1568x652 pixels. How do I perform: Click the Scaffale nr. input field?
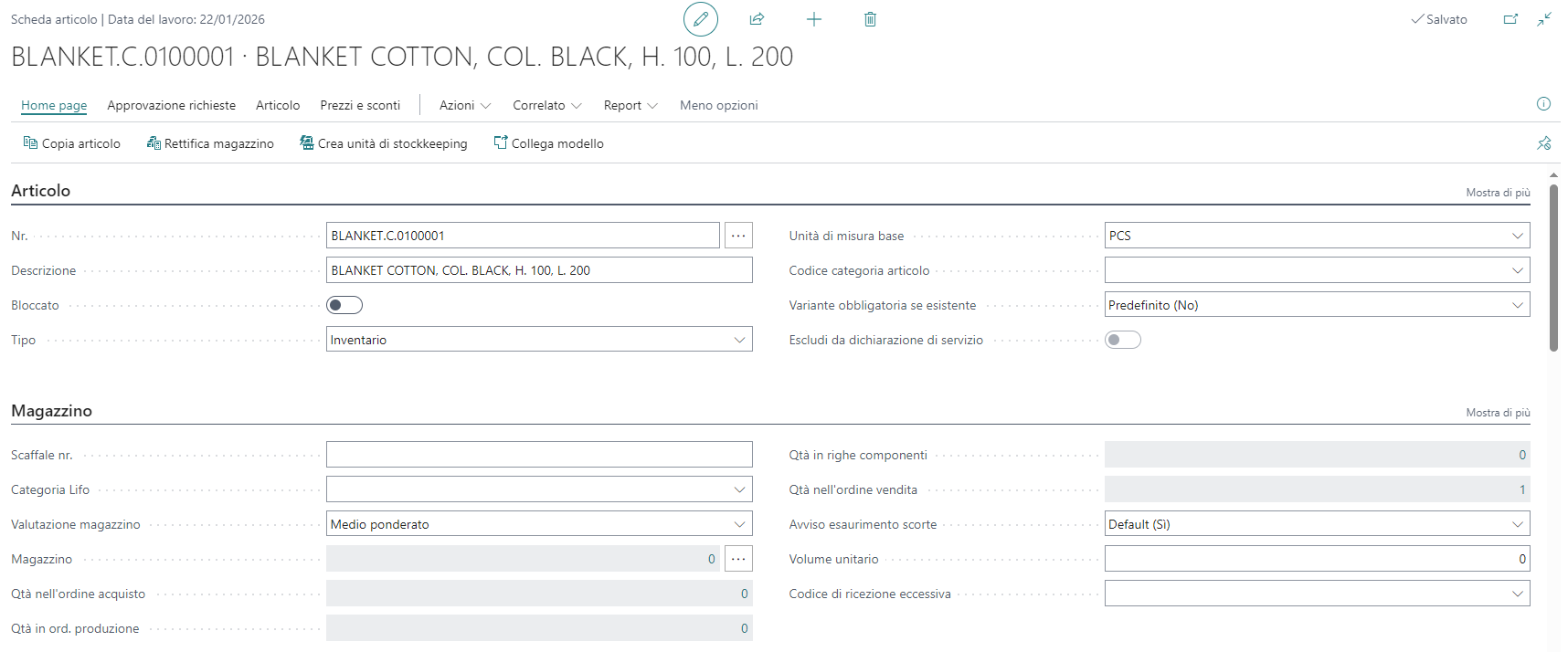pyautogui.click(x=539, y=455)
